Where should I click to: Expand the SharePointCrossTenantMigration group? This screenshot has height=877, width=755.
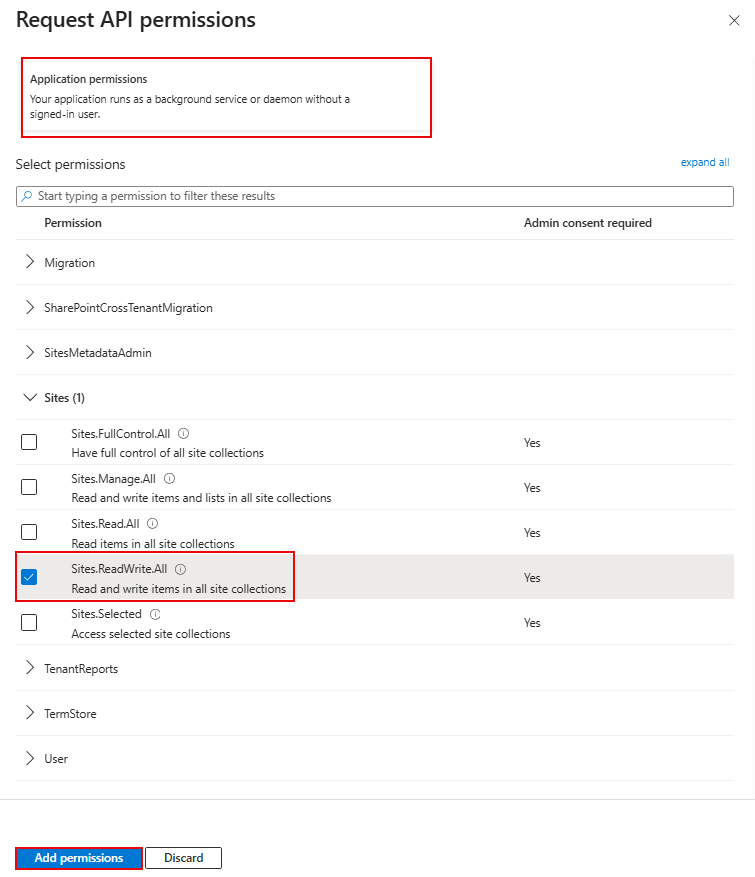(30, 307)
